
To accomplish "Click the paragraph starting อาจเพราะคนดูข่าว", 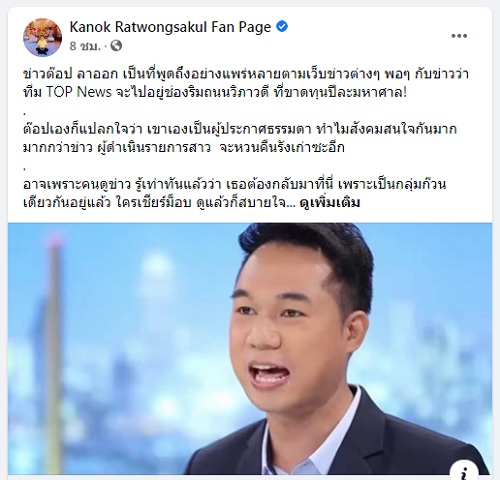I will [x=235, y=193].
